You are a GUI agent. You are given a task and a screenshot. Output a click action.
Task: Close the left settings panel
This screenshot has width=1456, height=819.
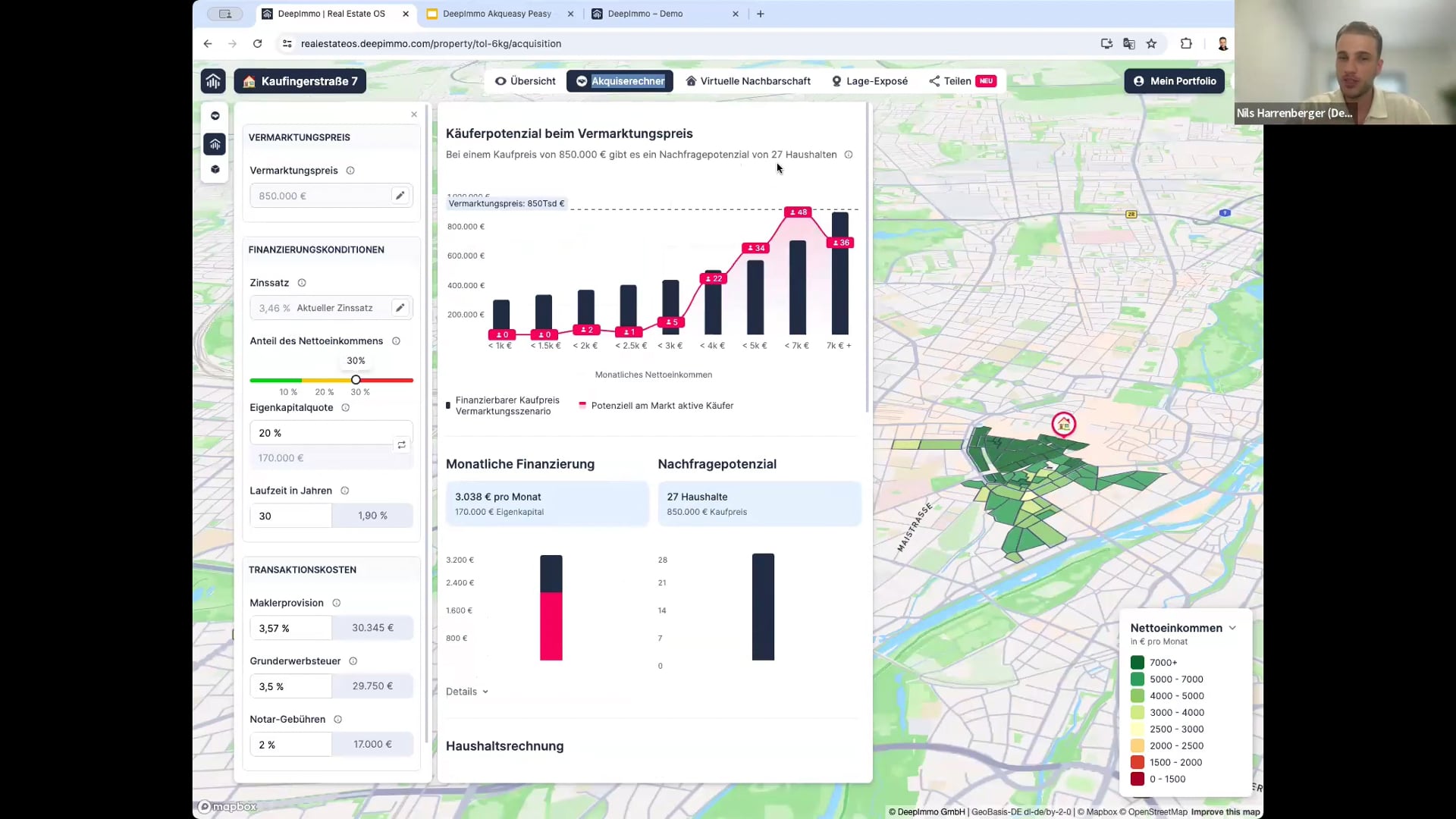tap(414, 115)
